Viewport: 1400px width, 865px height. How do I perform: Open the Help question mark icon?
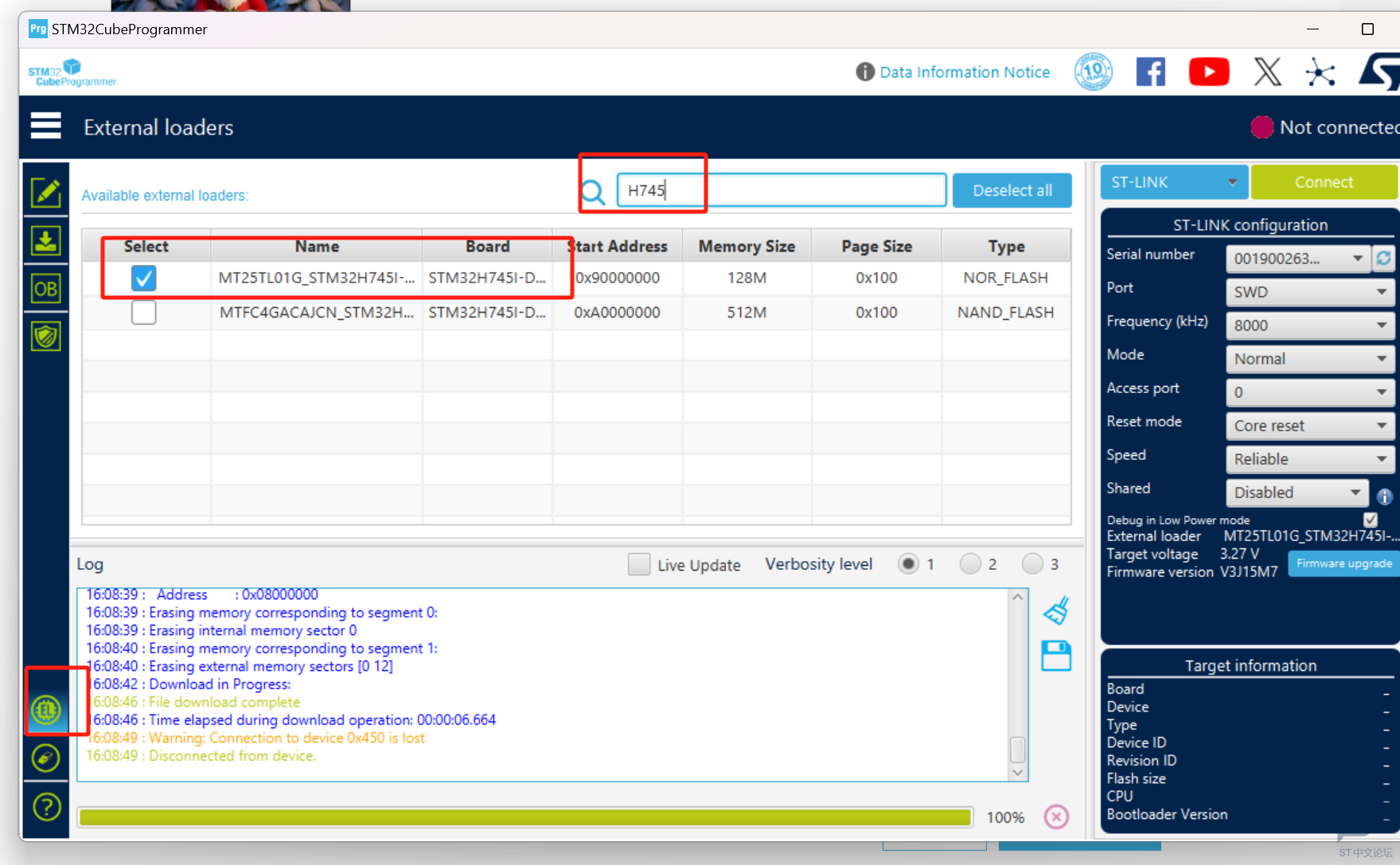pos(47,807)
